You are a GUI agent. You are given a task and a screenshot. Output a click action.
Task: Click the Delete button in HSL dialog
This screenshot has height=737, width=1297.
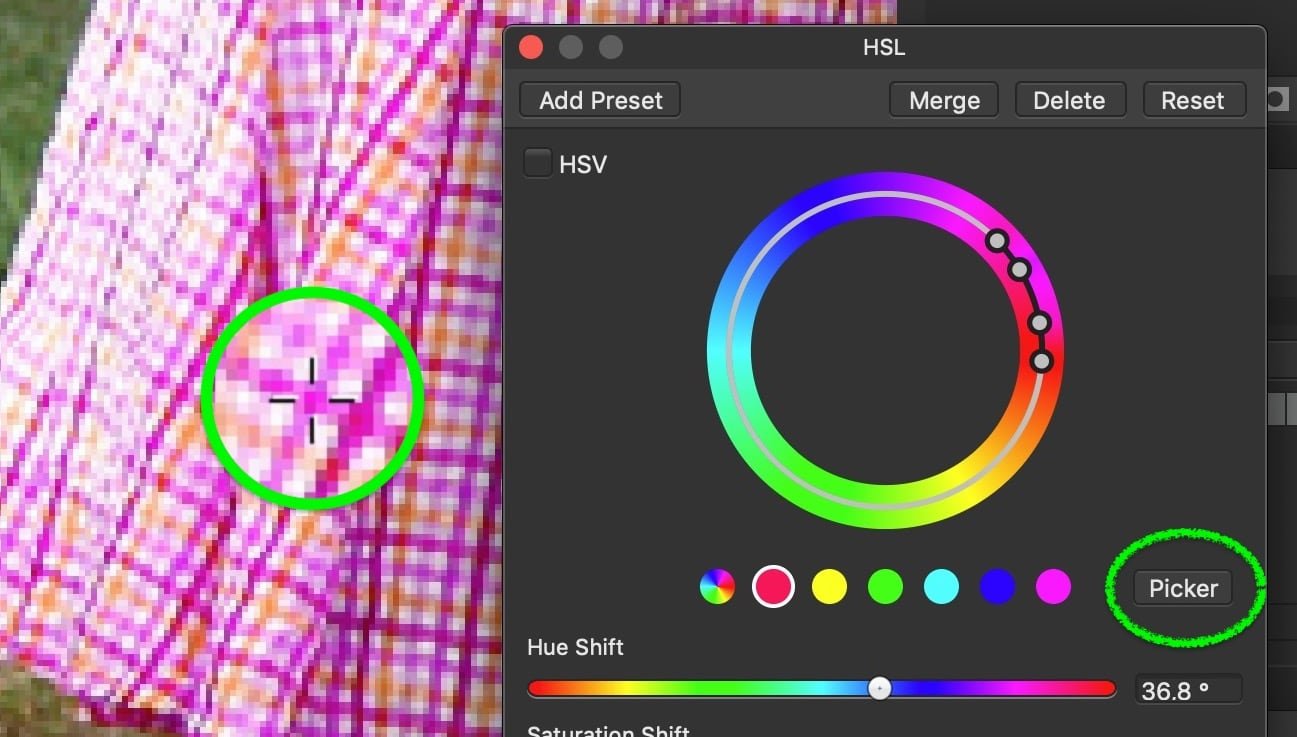[1069, 100]
